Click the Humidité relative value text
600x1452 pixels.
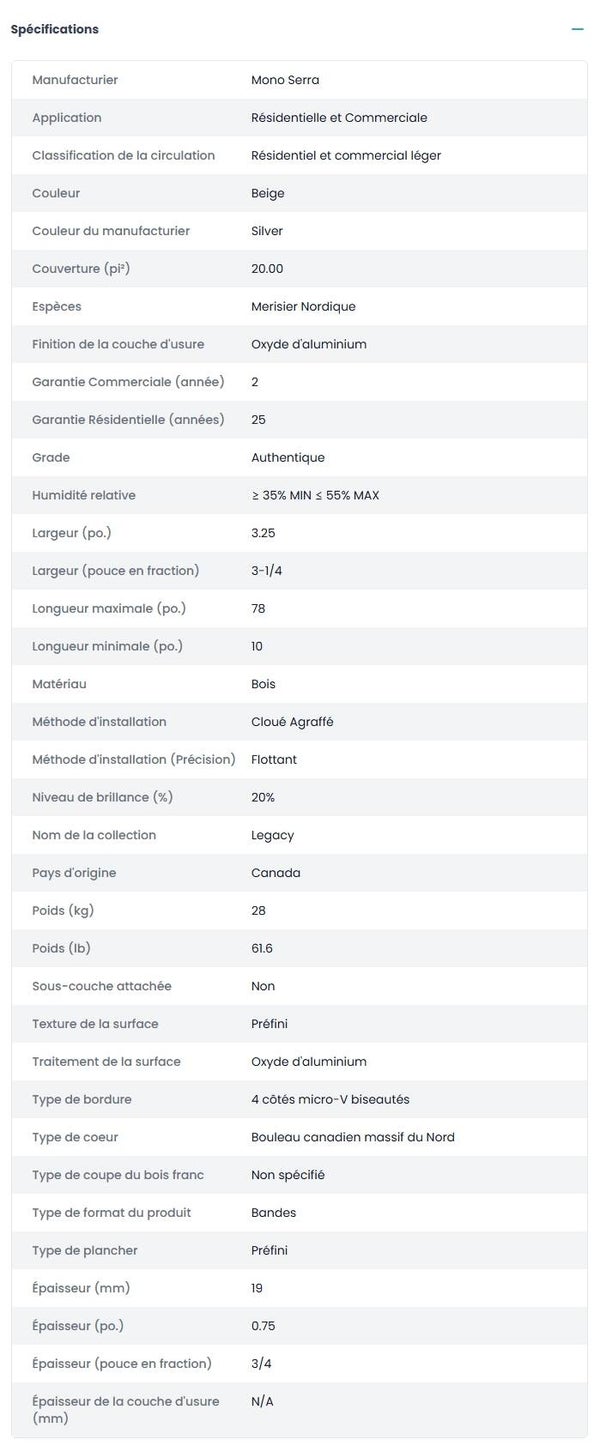(x=315, y=496)
